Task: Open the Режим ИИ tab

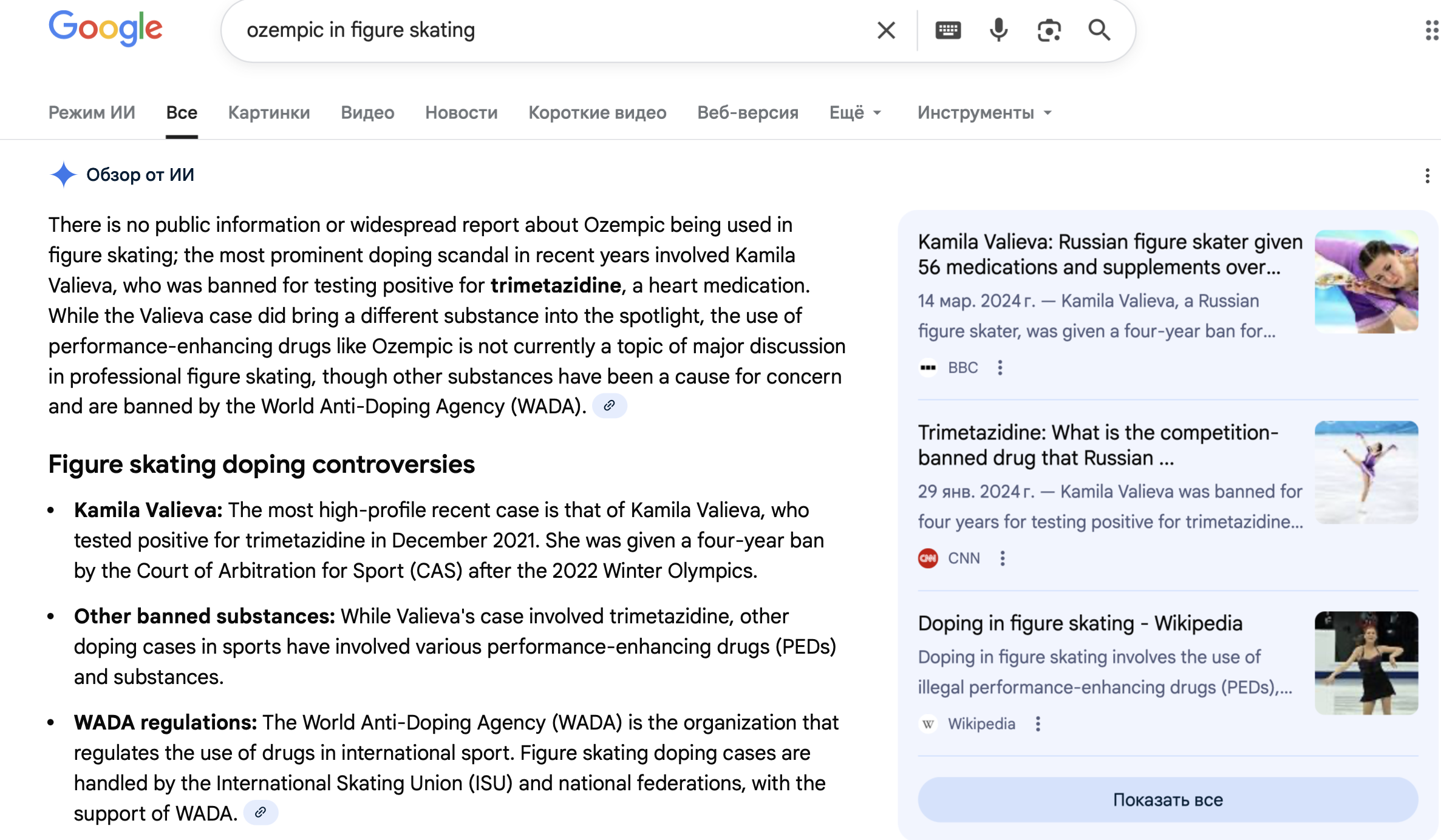Action: click(x=92, y=113)
